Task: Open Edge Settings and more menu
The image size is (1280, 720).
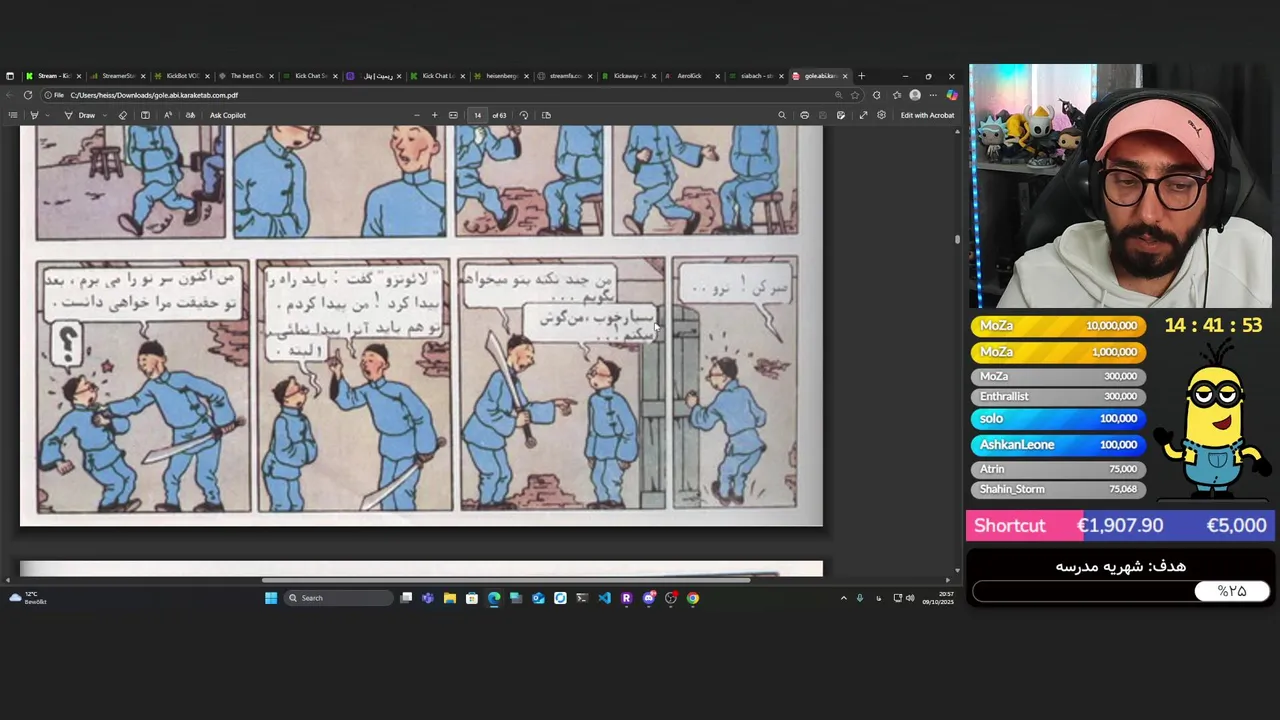Action: [x=933, y=95]
